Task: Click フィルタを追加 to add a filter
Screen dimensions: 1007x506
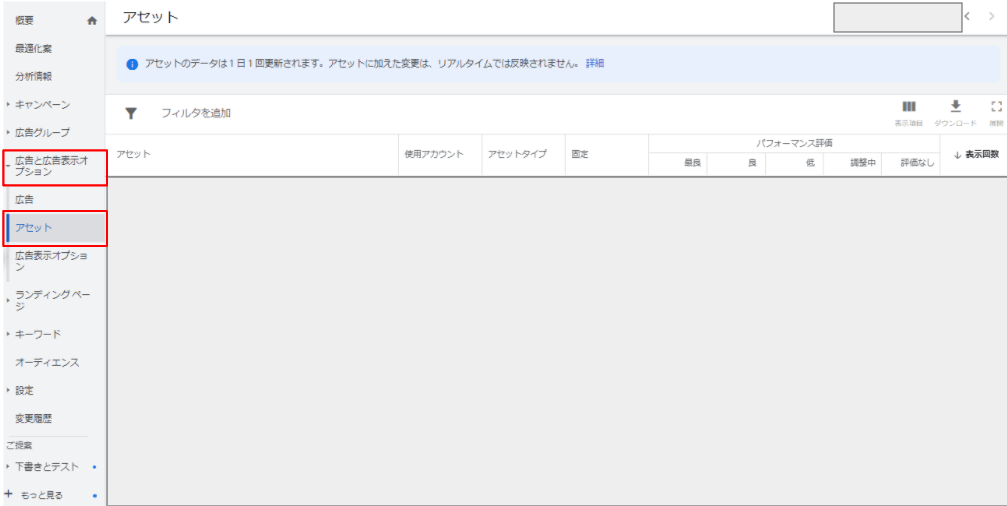Action: click(x=196, y=113)
